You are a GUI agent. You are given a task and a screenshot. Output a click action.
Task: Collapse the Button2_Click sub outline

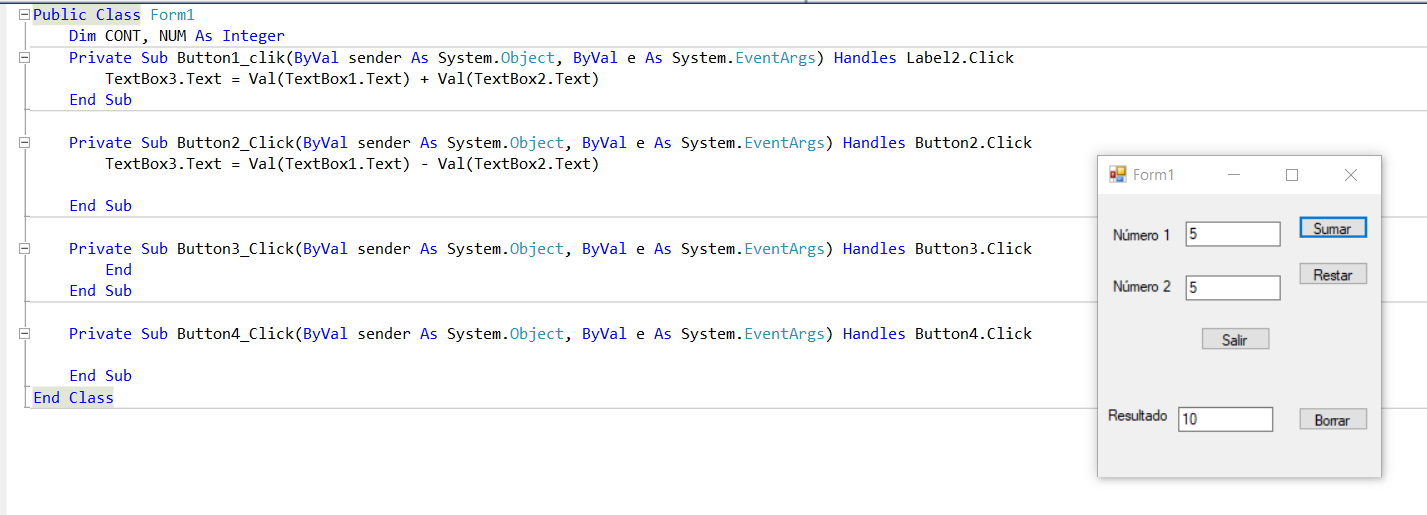[x=25, y=144]
